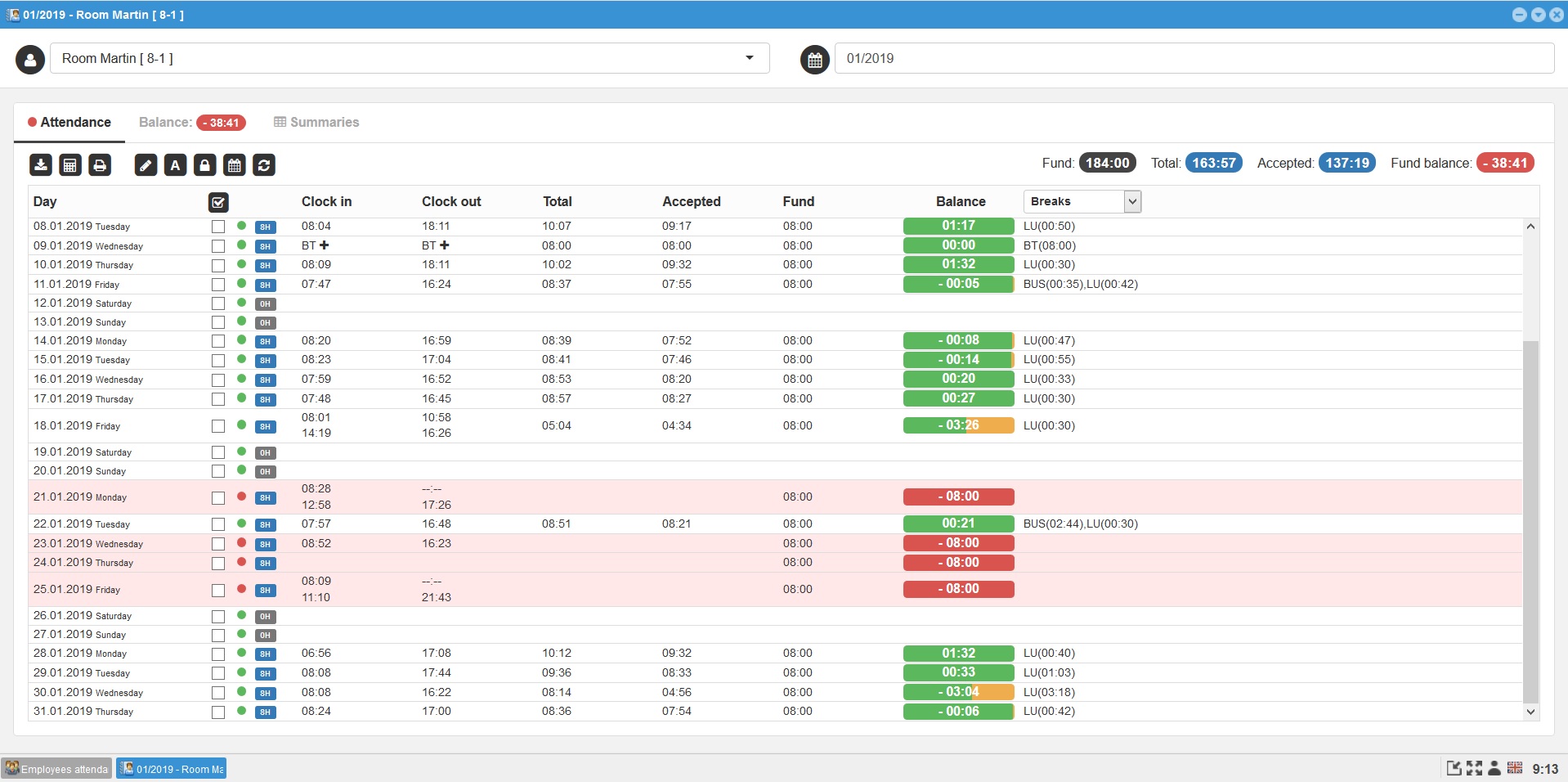
Task: Refresh attendance with the reload icon
Action: (x=264, y=165)
